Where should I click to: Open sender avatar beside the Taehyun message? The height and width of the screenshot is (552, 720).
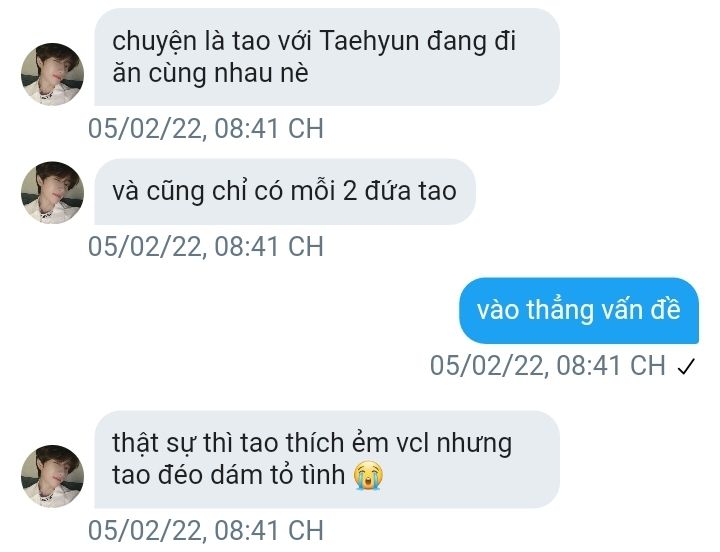tap(52, 74)
